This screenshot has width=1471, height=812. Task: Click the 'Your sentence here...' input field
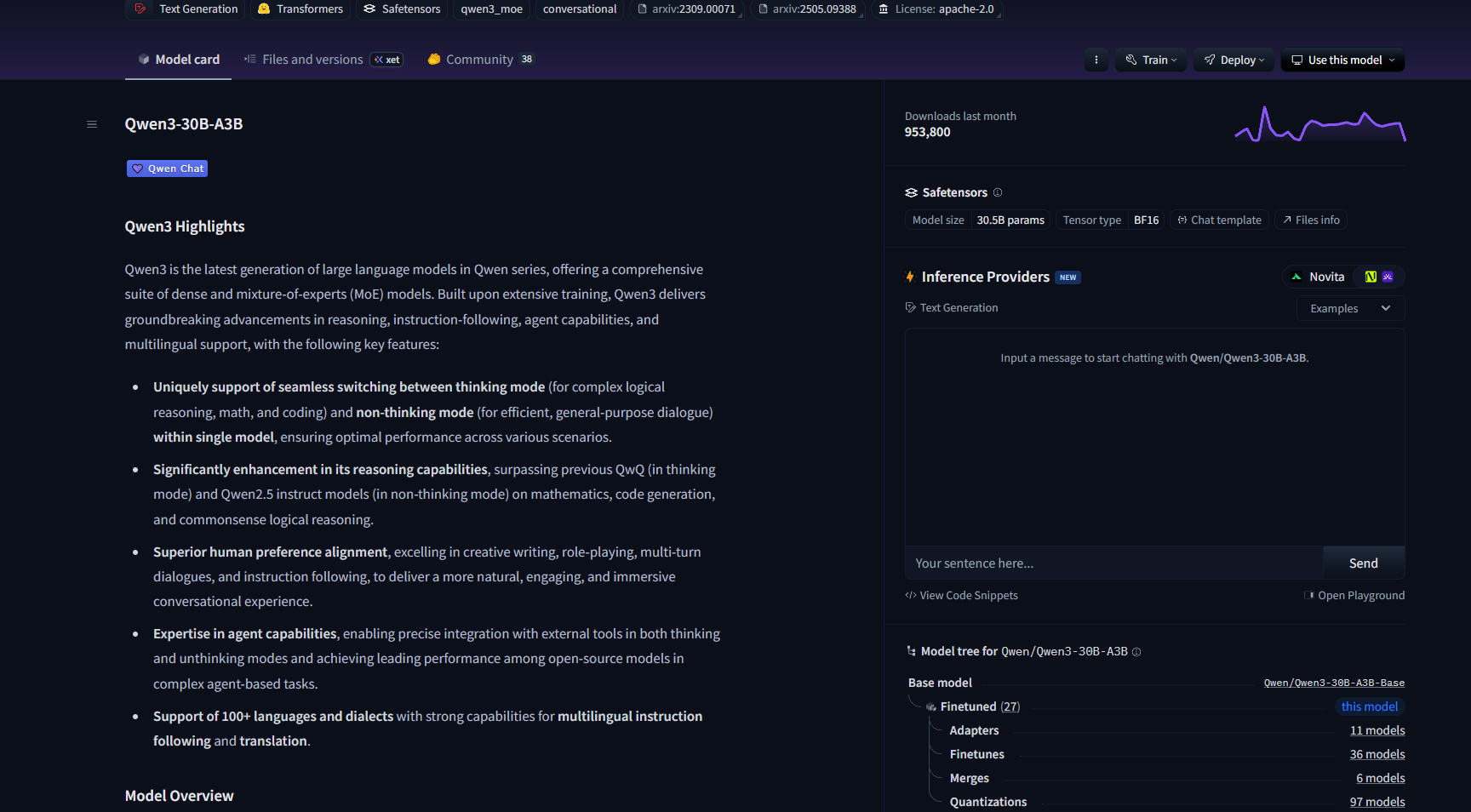pos(1114,563)
